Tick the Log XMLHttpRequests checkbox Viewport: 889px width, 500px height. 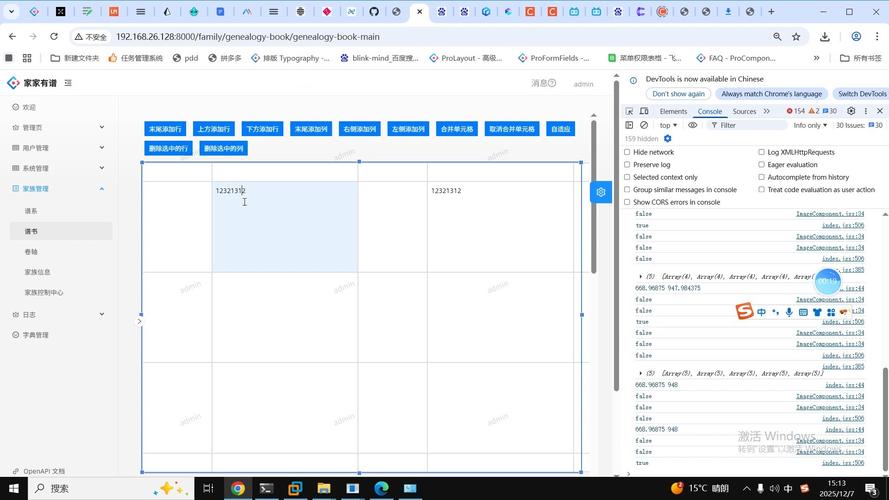coord(761,152)
